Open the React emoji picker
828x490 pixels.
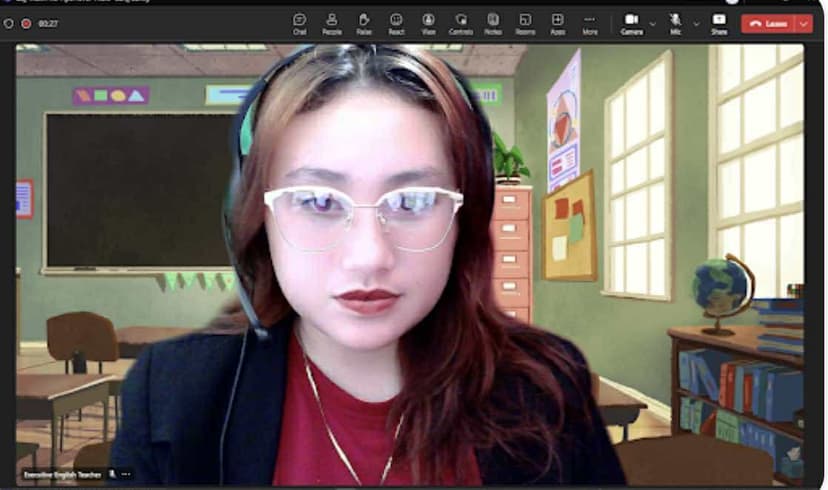(396, 23)
